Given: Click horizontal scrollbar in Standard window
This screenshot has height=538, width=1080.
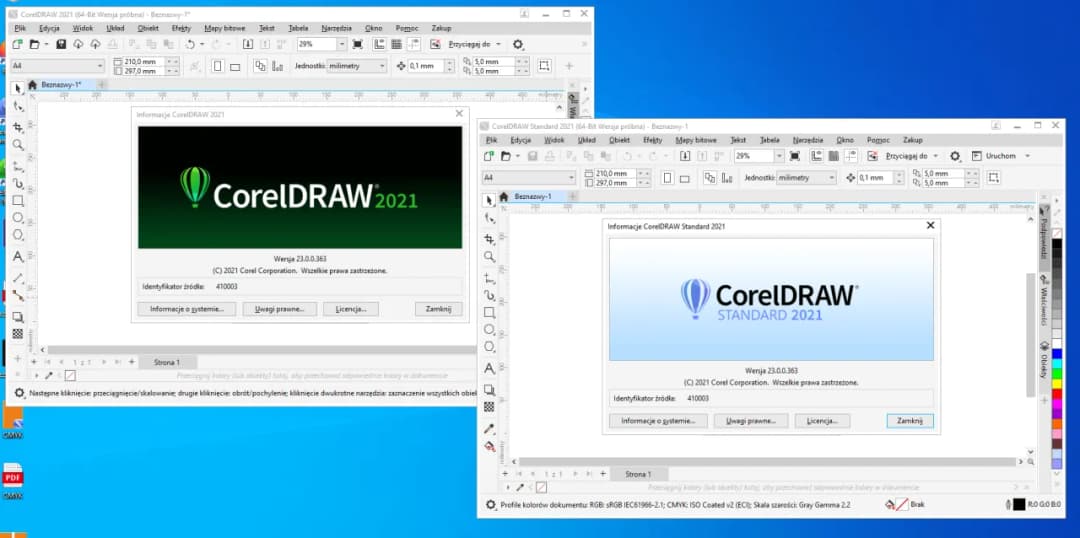Looking at the screenshot, I should (x=767, y=462).
